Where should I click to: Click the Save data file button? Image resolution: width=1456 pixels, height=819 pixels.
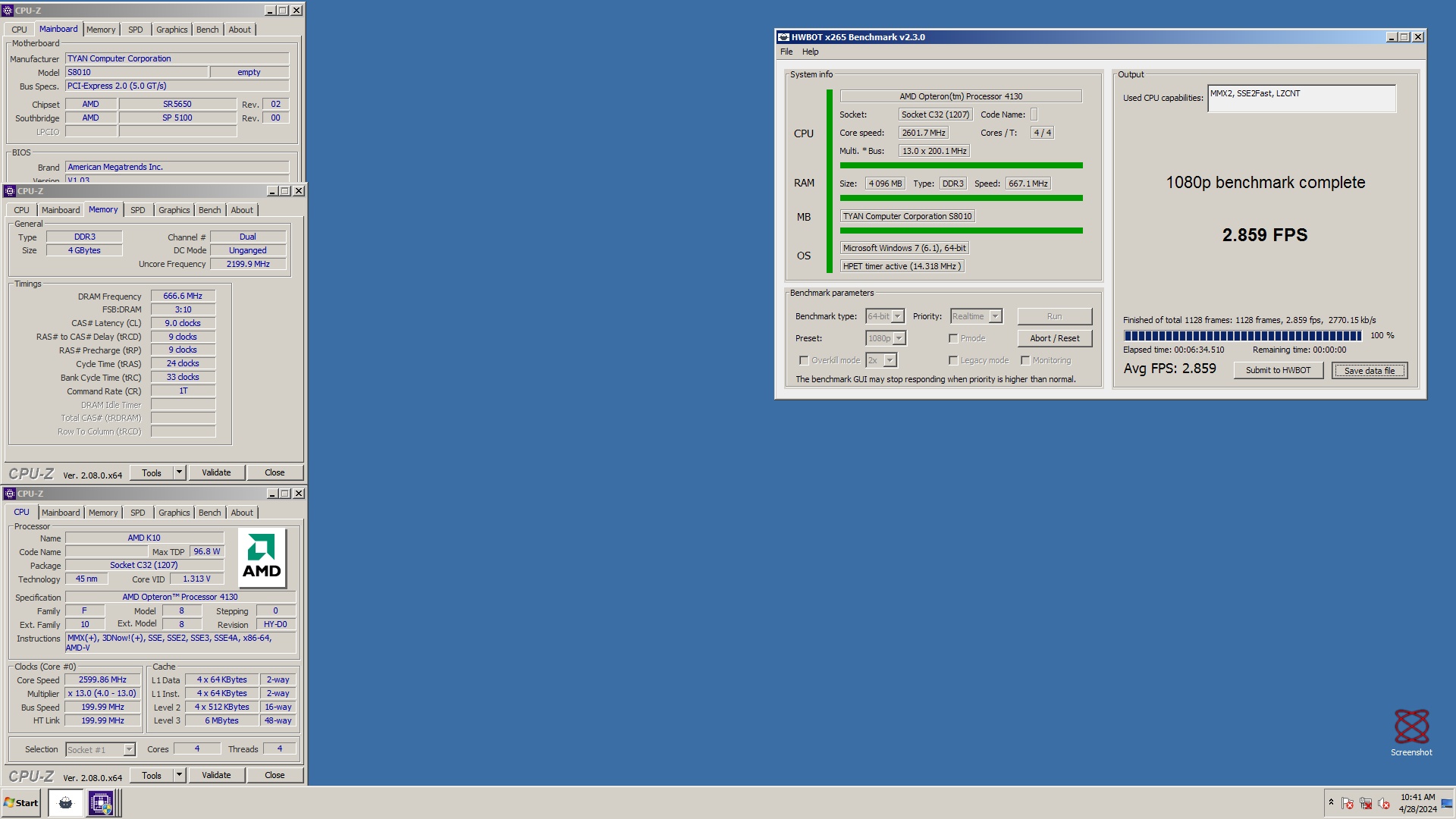(x=1370, y=370)
